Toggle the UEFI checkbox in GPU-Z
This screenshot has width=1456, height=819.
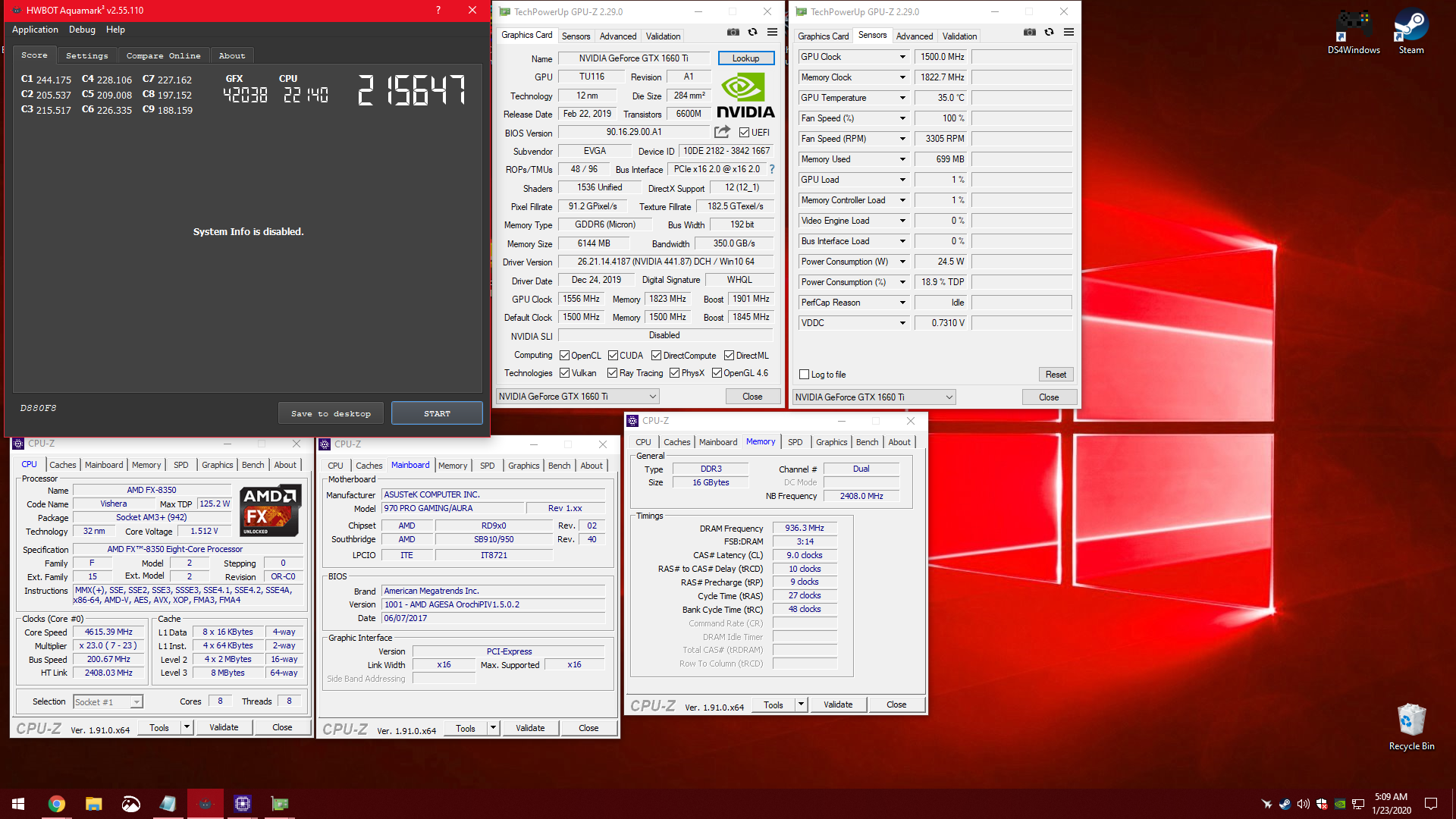(x=744, y=133)
